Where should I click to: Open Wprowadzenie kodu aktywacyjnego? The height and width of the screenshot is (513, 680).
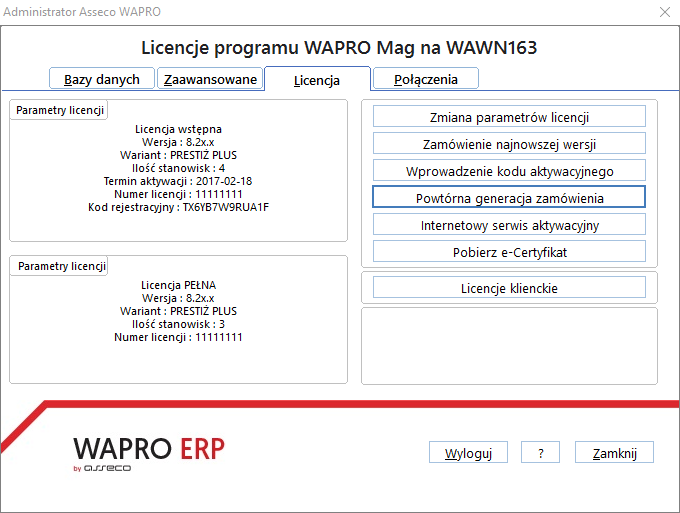coord(509,171)
